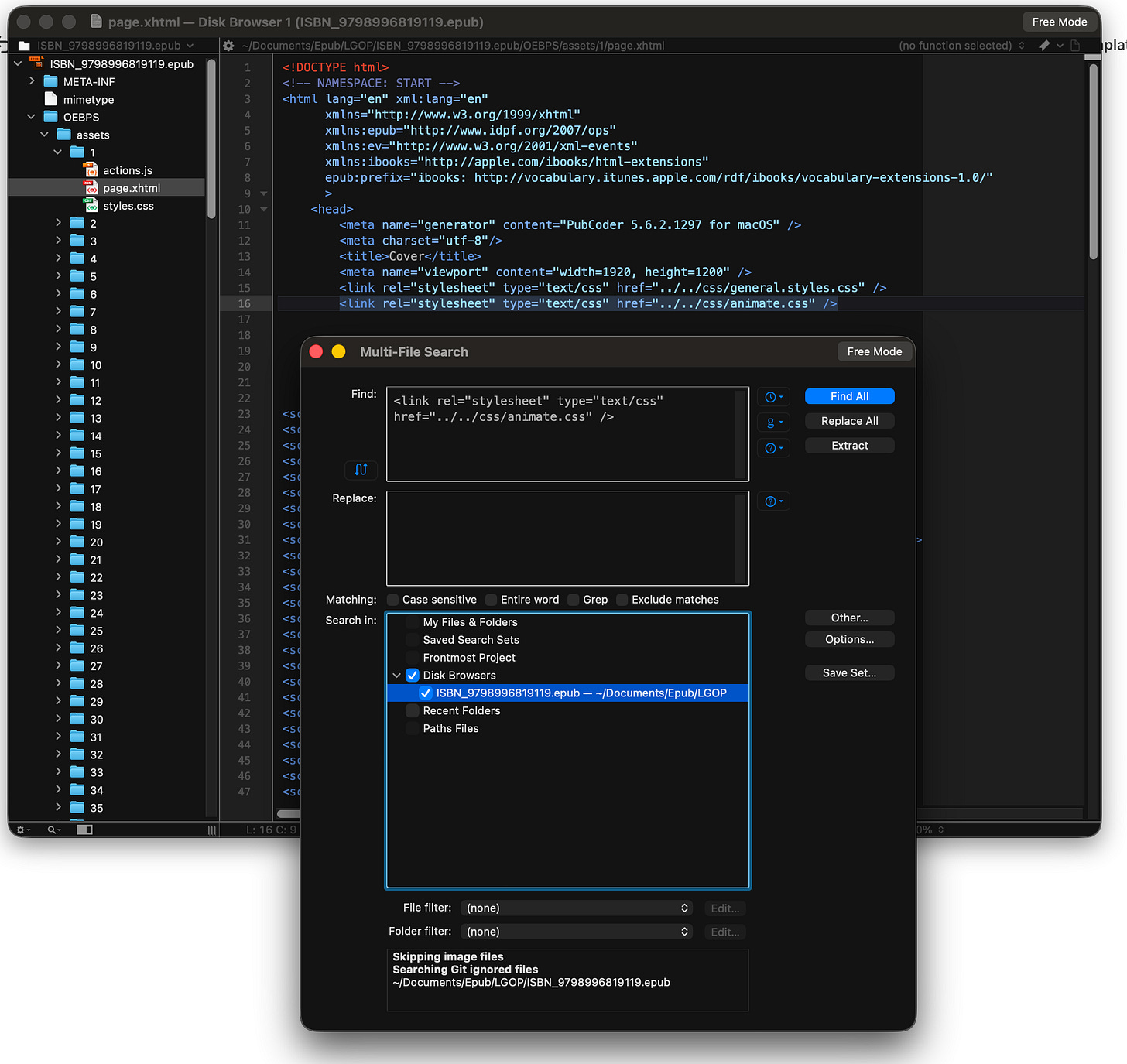The image size is (1127, 1064).
Task: Click line 16 in editor gutter
Action: pos(245,303)
